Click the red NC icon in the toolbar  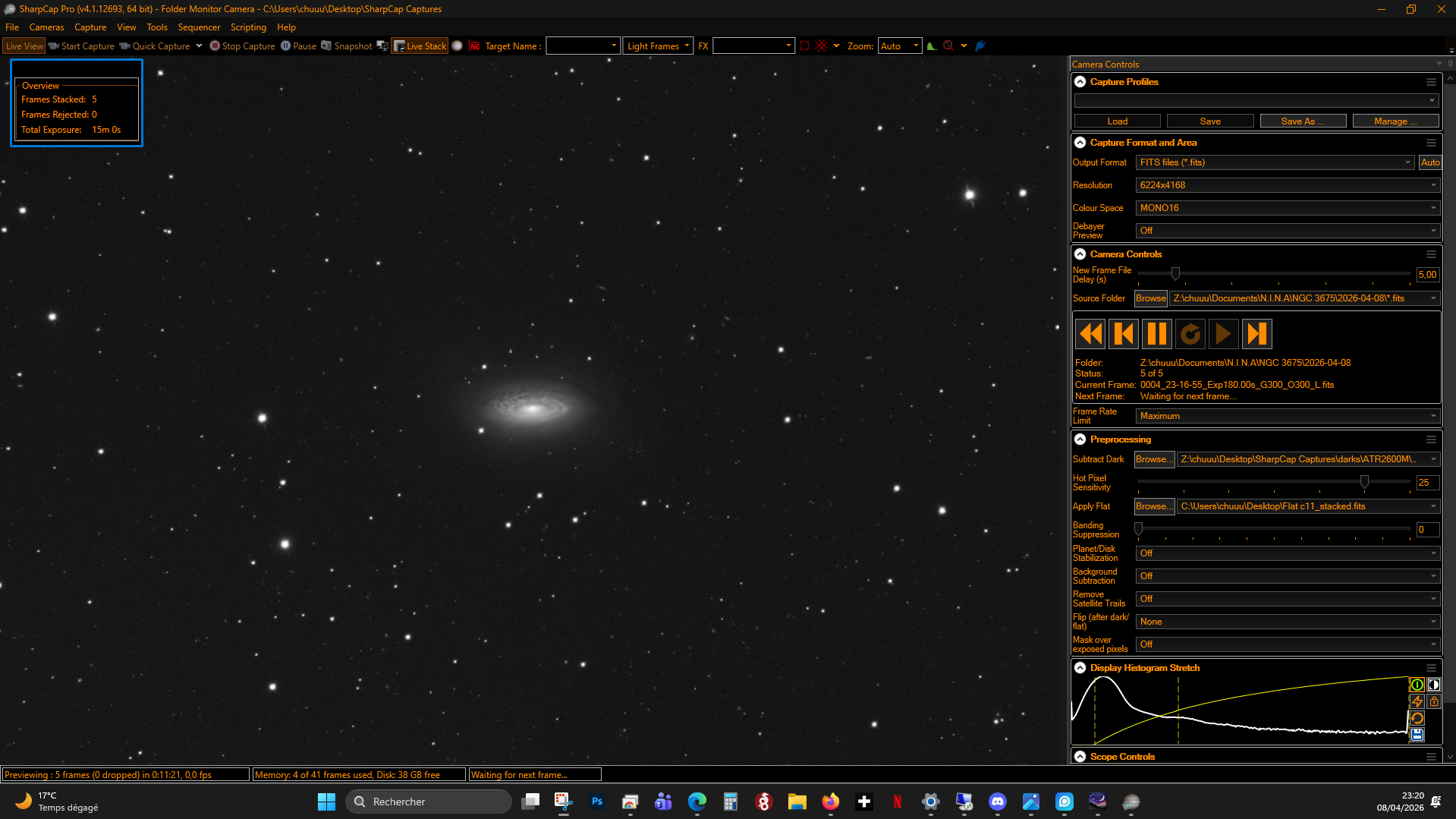474,46
